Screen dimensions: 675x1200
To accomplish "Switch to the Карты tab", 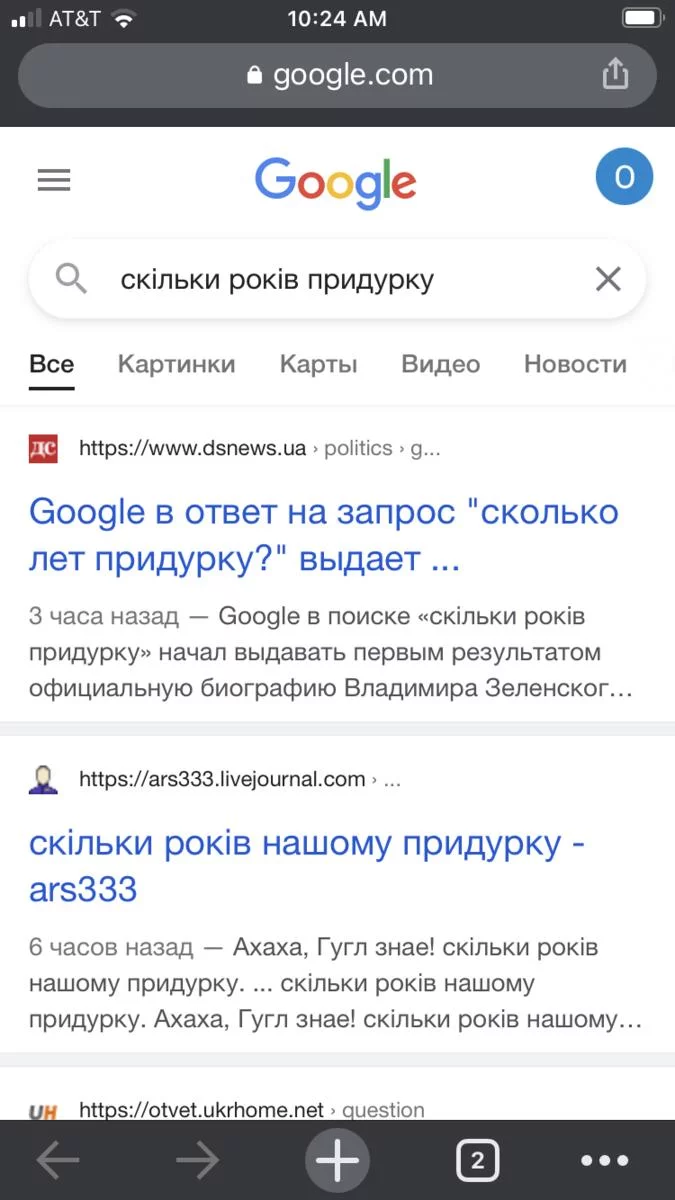I will (x=318, y=364).
